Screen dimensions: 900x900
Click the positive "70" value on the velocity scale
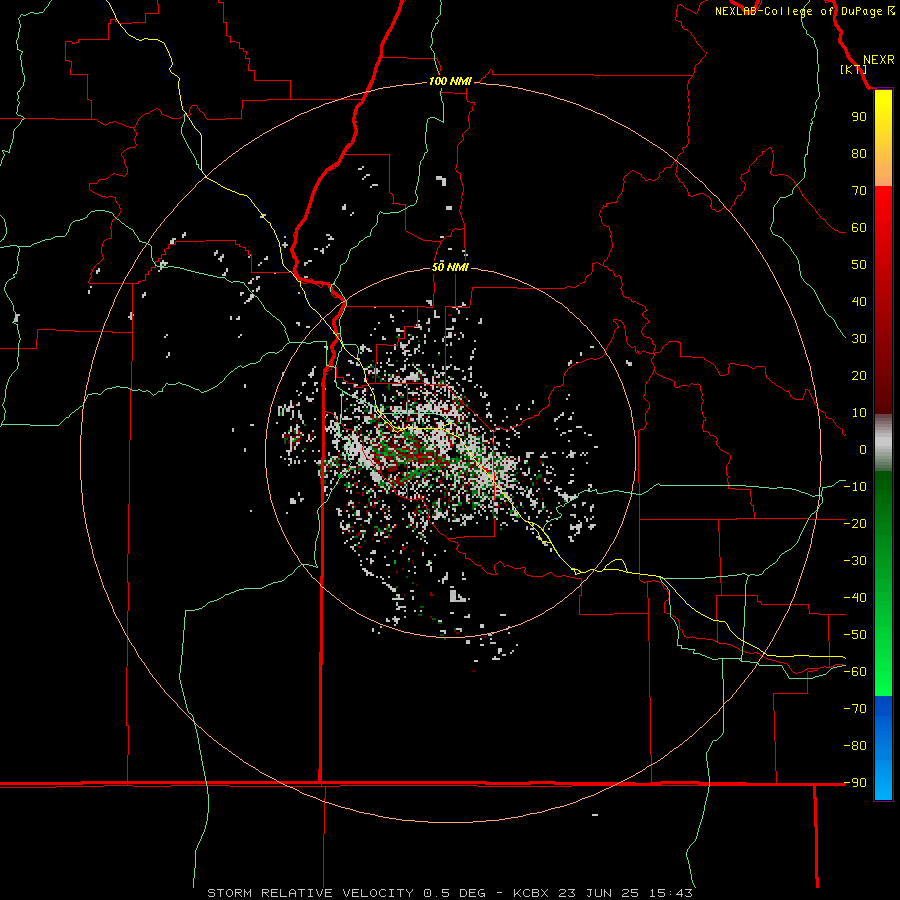click(859, 191)
